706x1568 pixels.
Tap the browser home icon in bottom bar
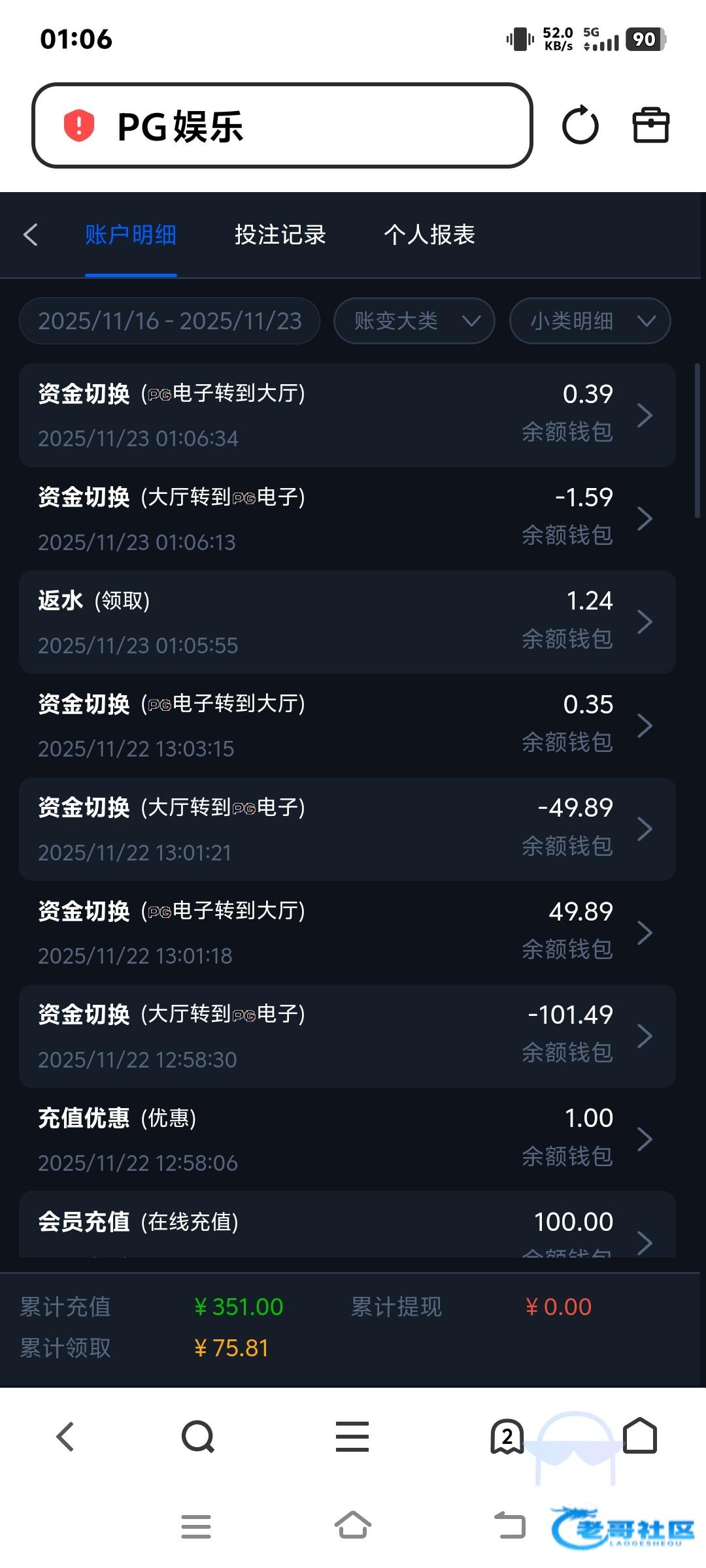[640, 1435]
